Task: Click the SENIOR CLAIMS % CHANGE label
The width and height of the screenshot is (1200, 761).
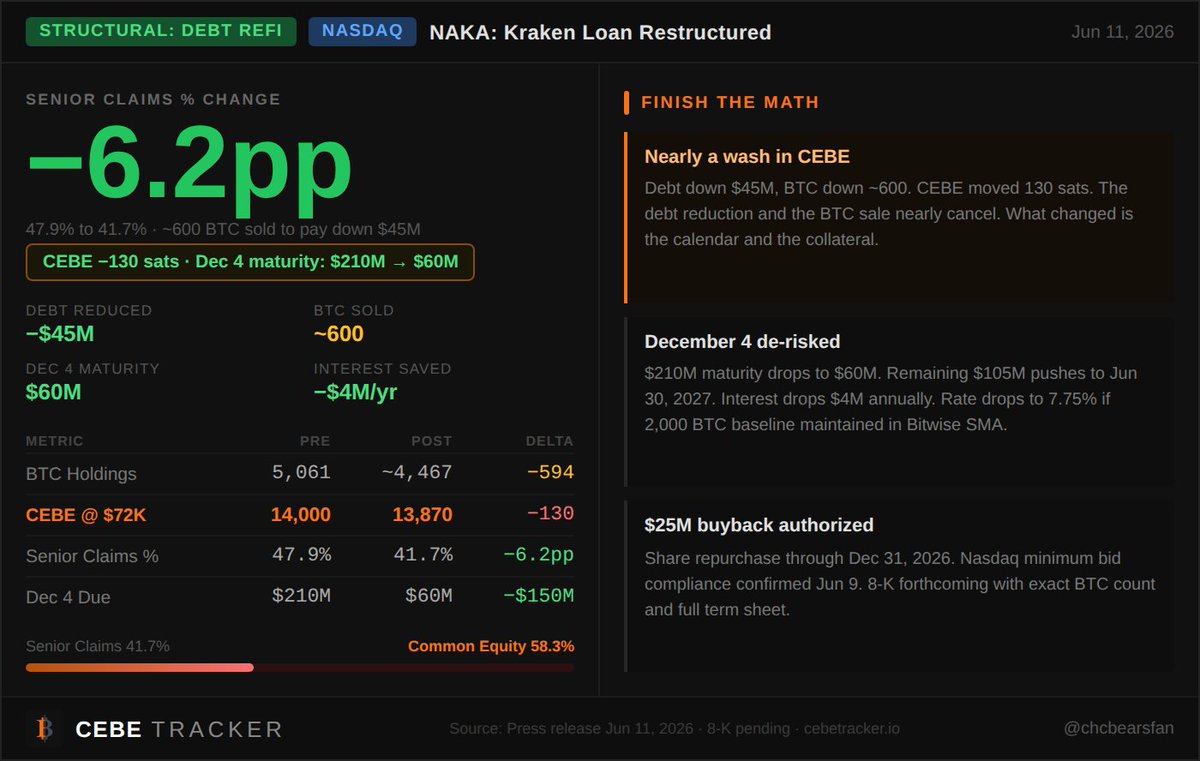Action: click(153, 100)
